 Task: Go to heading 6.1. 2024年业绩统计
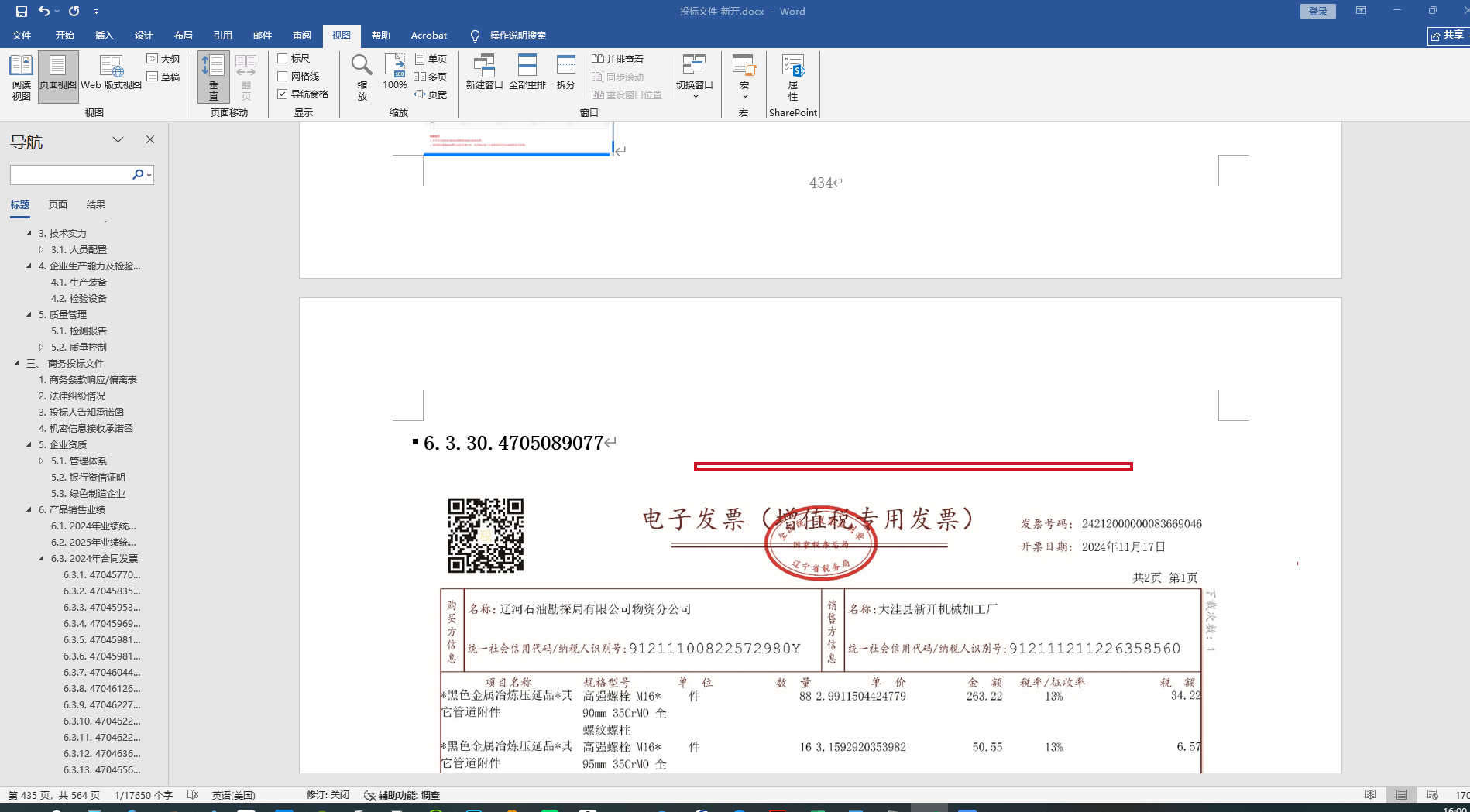pyautogui.click(x=94, y=526)
